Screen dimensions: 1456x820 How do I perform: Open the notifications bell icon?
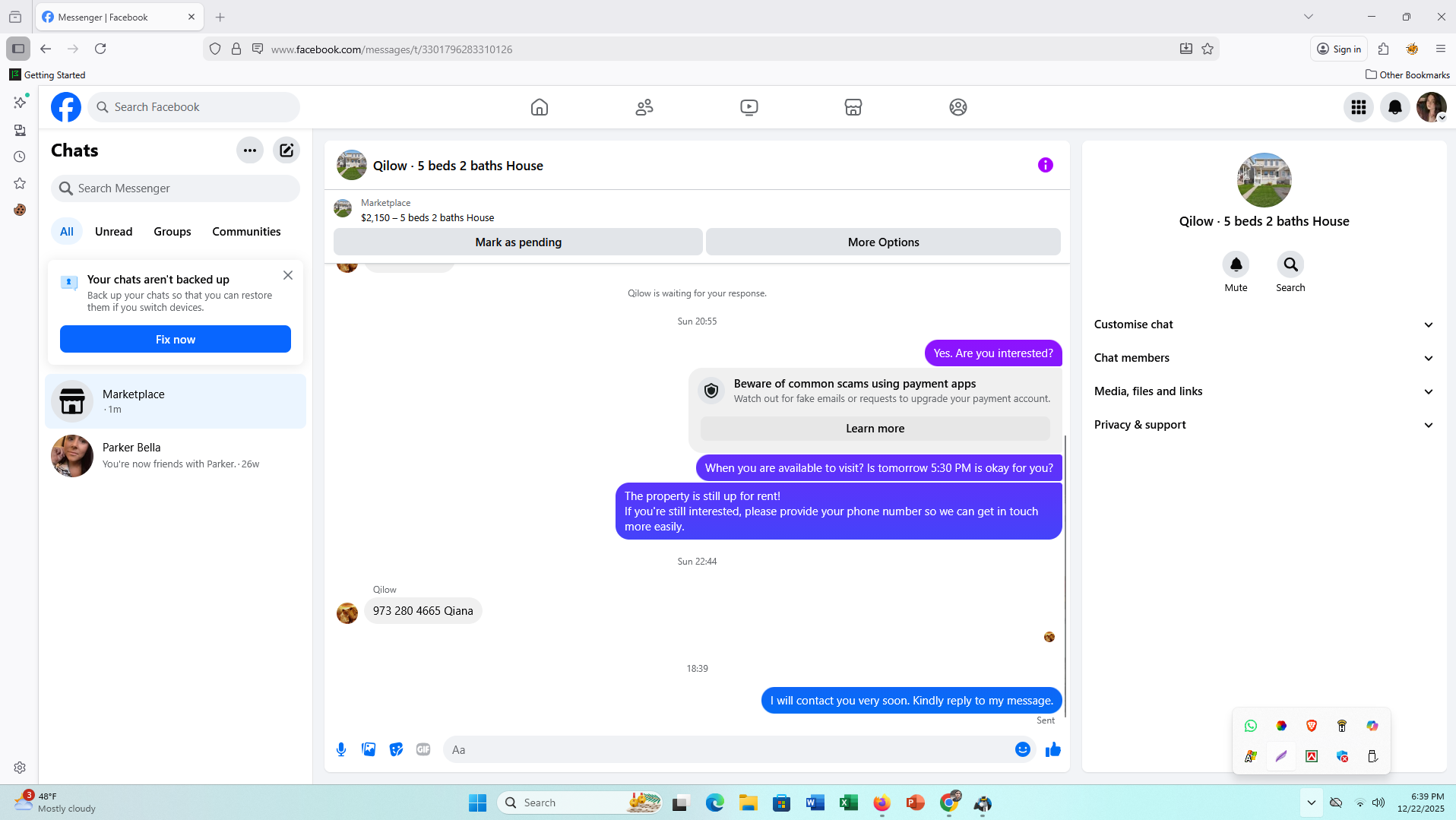tap(1395, 107)
